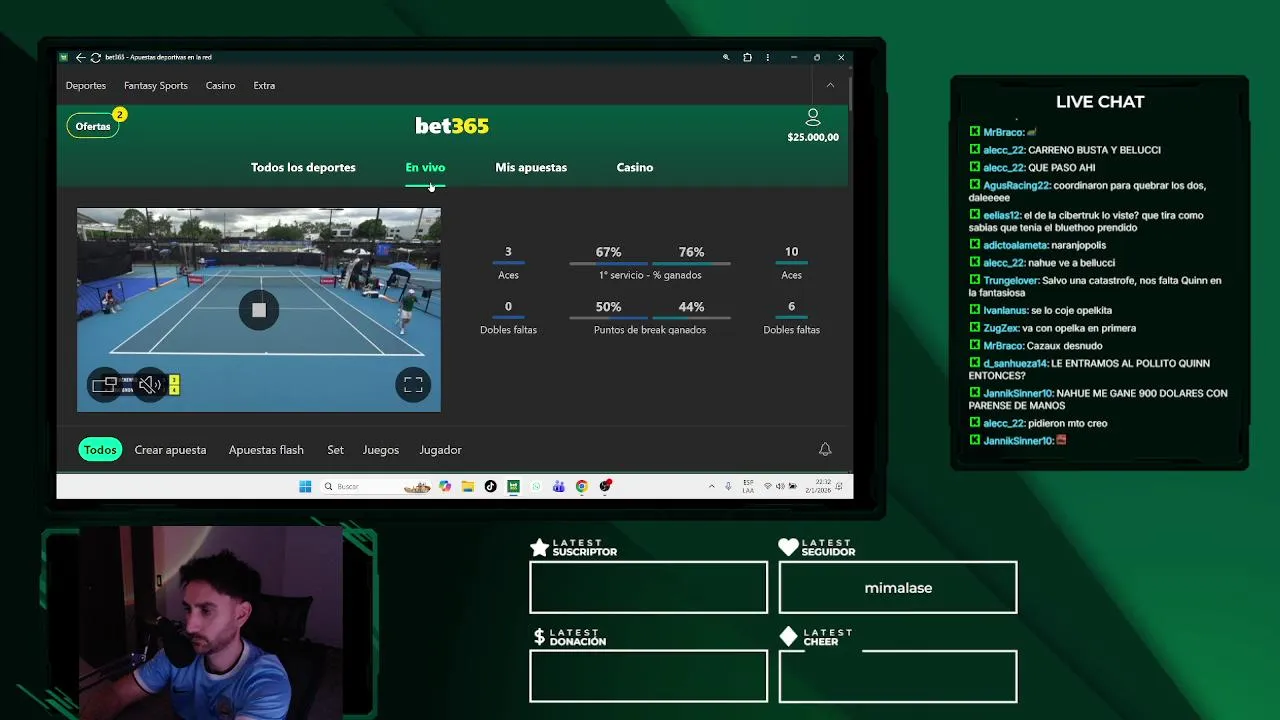Image resolution: width=1280 pixels, height=720 pixels.
Task: Enter fullscreen on the tennis video
Action: click(x=413, y=385)
